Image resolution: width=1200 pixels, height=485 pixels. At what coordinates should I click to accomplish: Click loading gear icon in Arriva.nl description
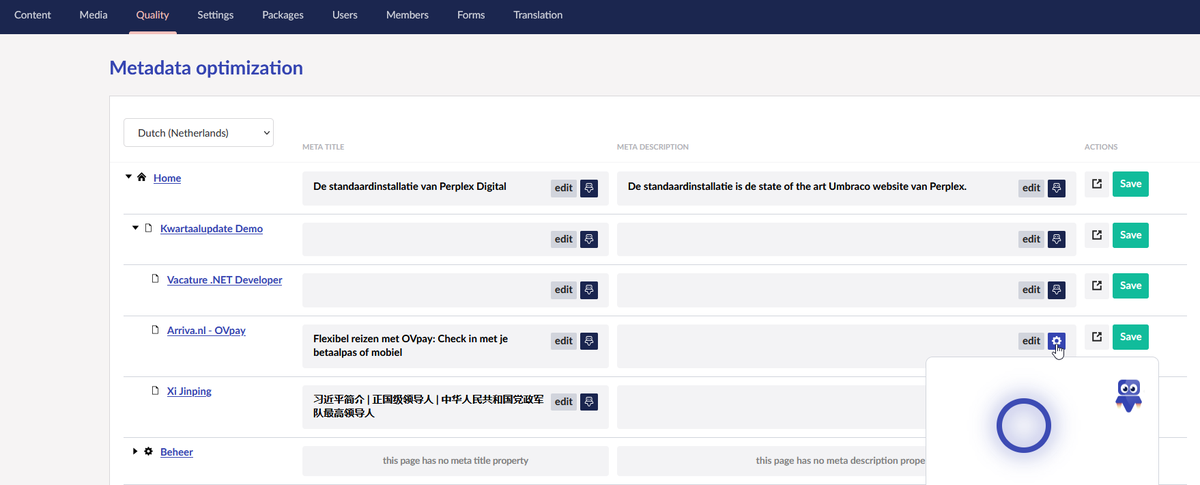1057,341
